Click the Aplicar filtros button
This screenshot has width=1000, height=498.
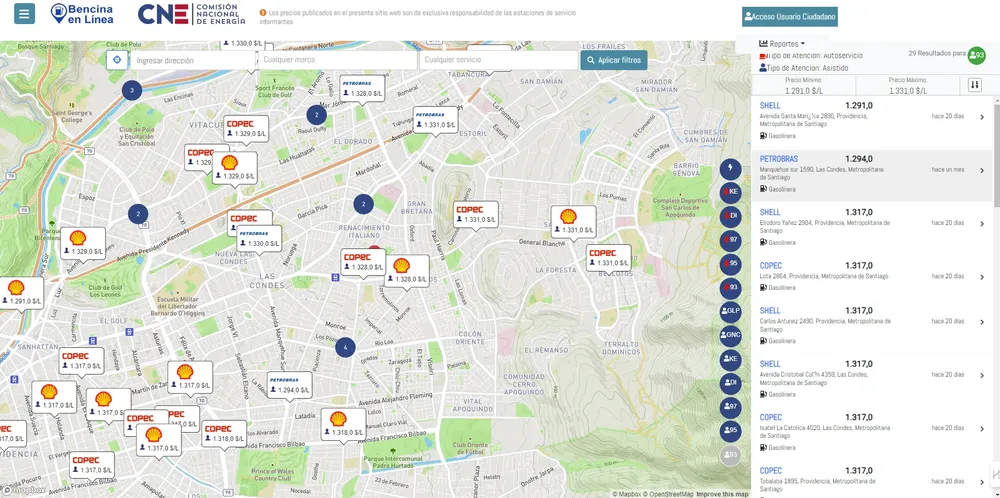(613, 60)
